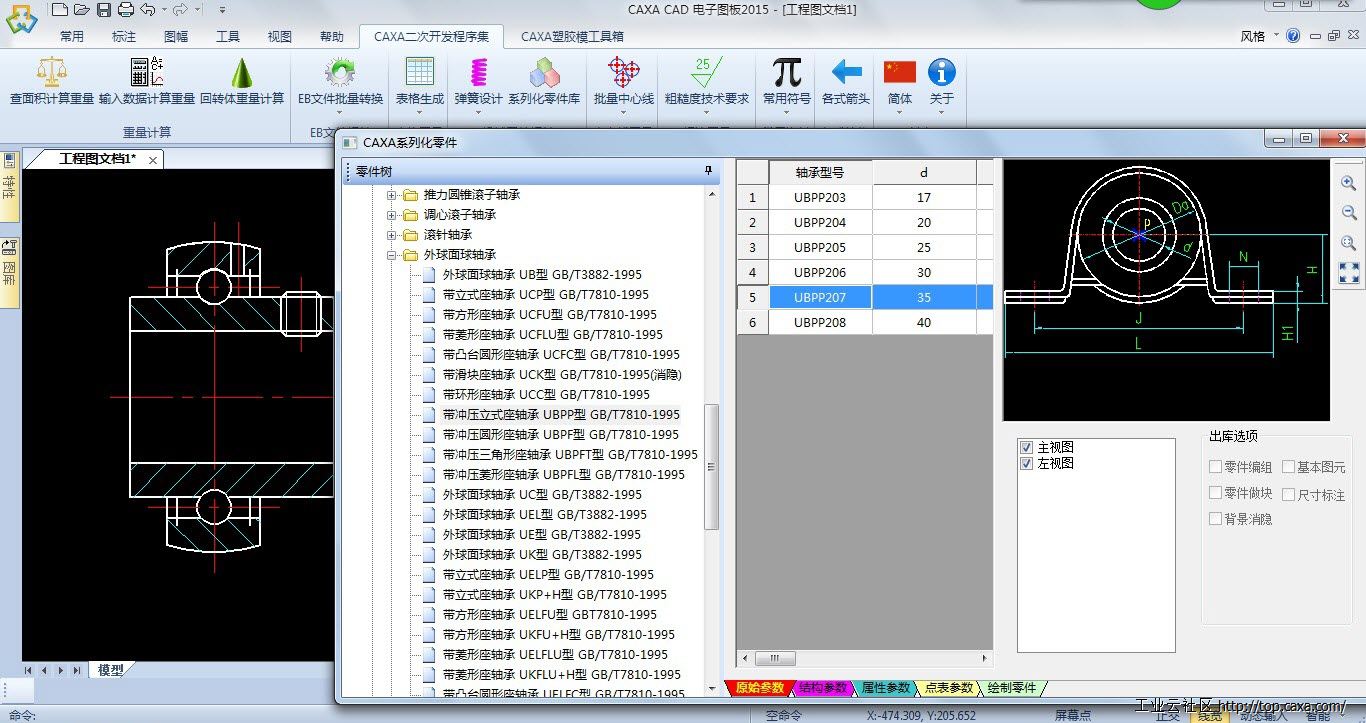
Task: Click the 查面积计算重量 scales icon
Action: pyautogui.click(x=52, y=73)
